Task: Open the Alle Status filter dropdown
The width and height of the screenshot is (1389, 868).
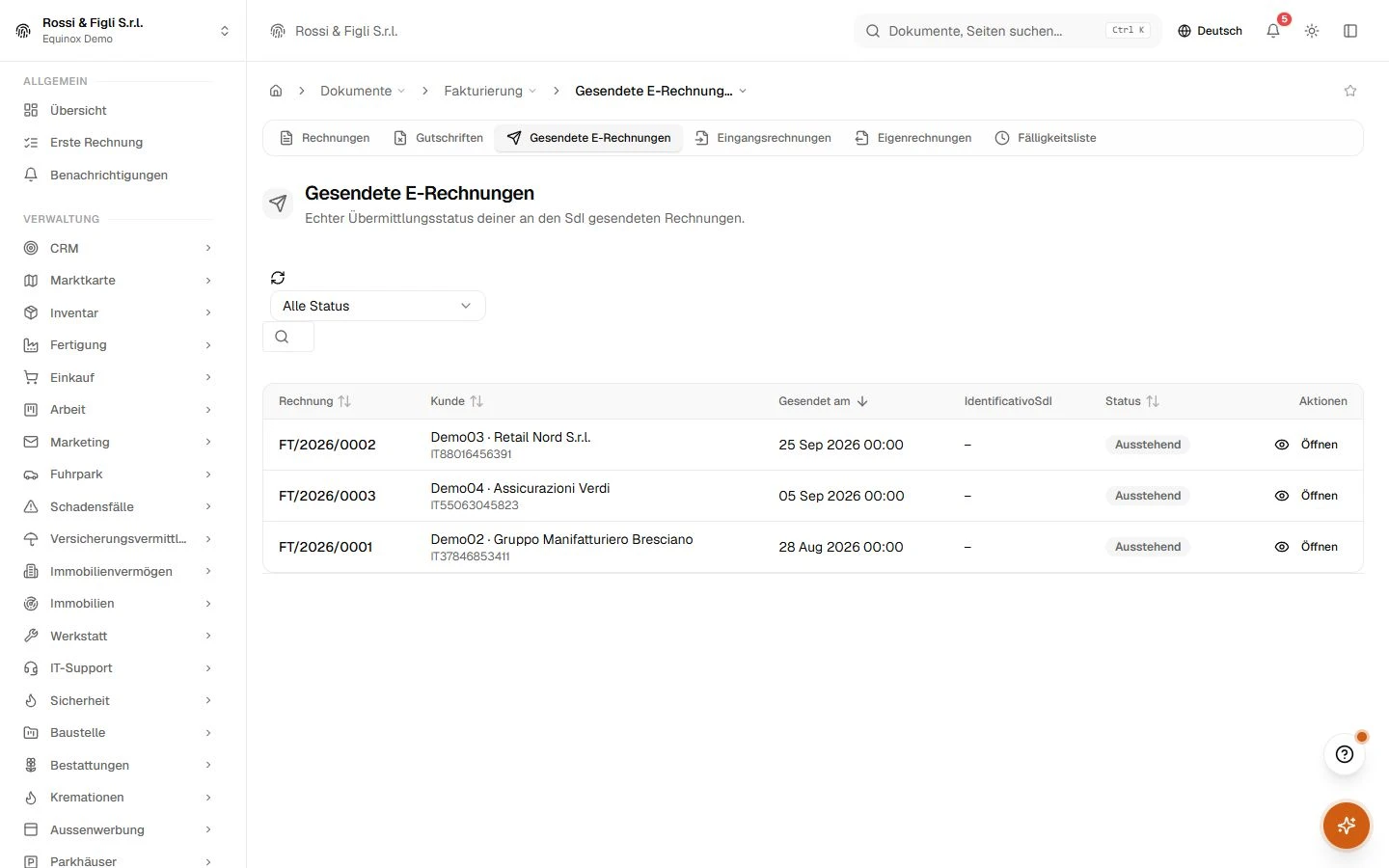Action: pos(377,306)
